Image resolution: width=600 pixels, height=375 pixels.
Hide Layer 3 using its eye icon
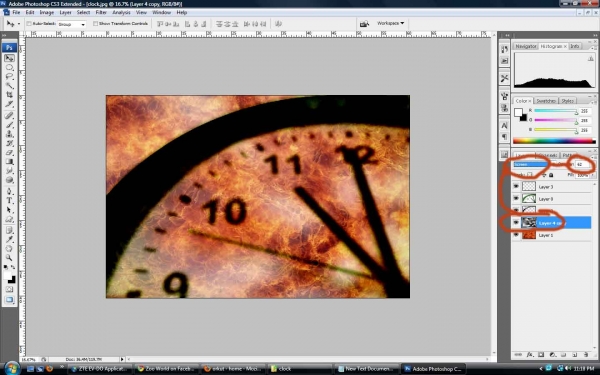(x=516, y=186)
